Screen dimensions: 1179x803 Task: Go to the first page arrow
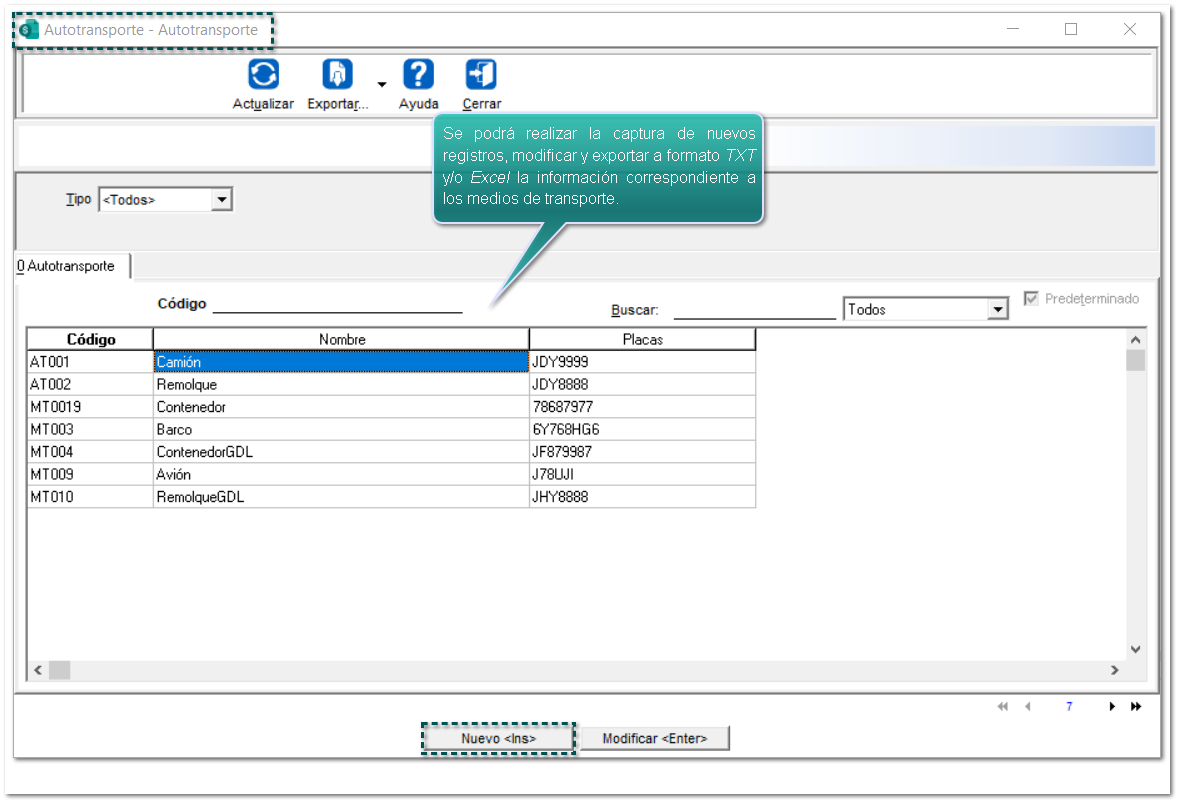[1003, 707]
